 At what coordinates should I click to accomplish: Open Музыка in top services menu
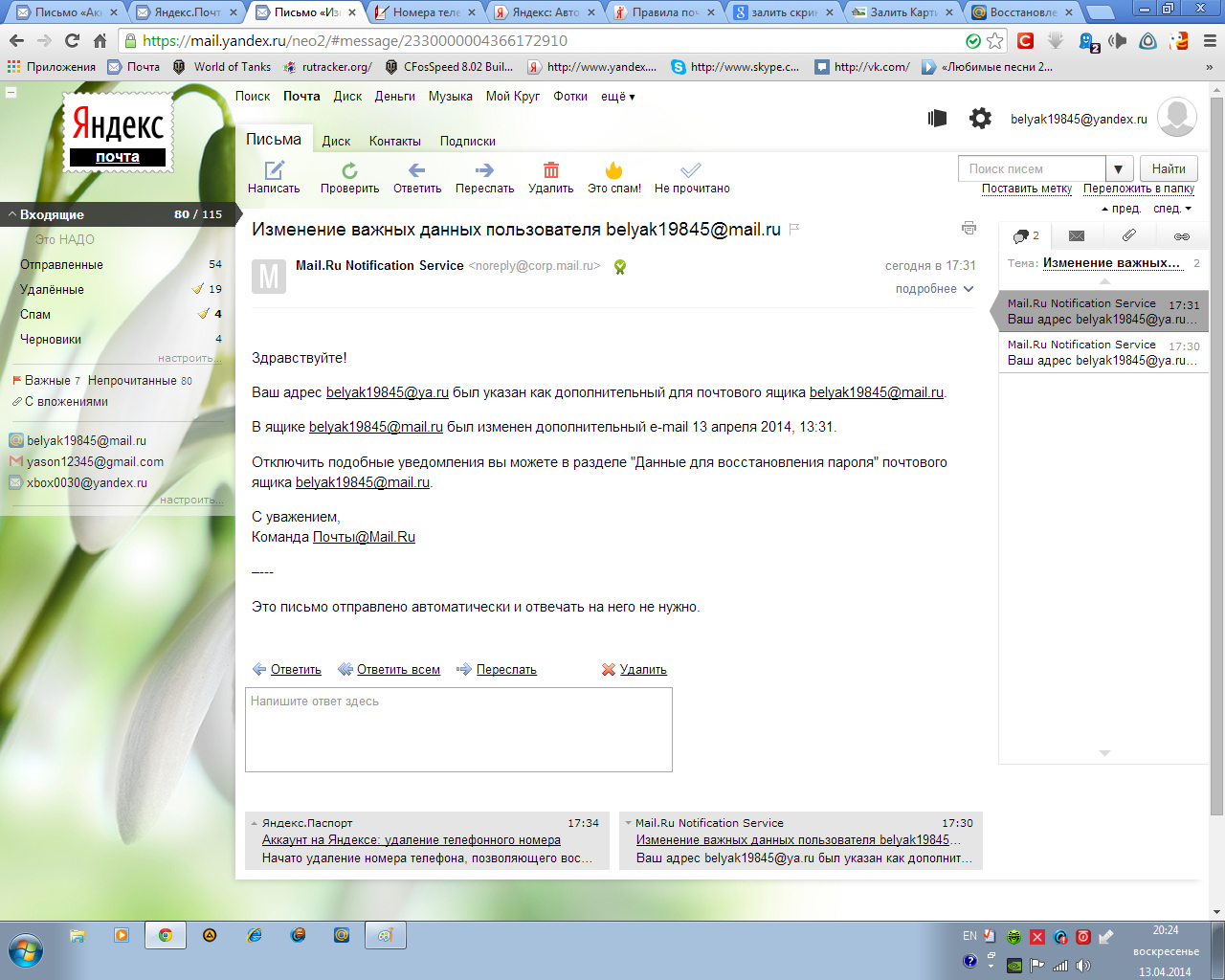coord(451,96)
